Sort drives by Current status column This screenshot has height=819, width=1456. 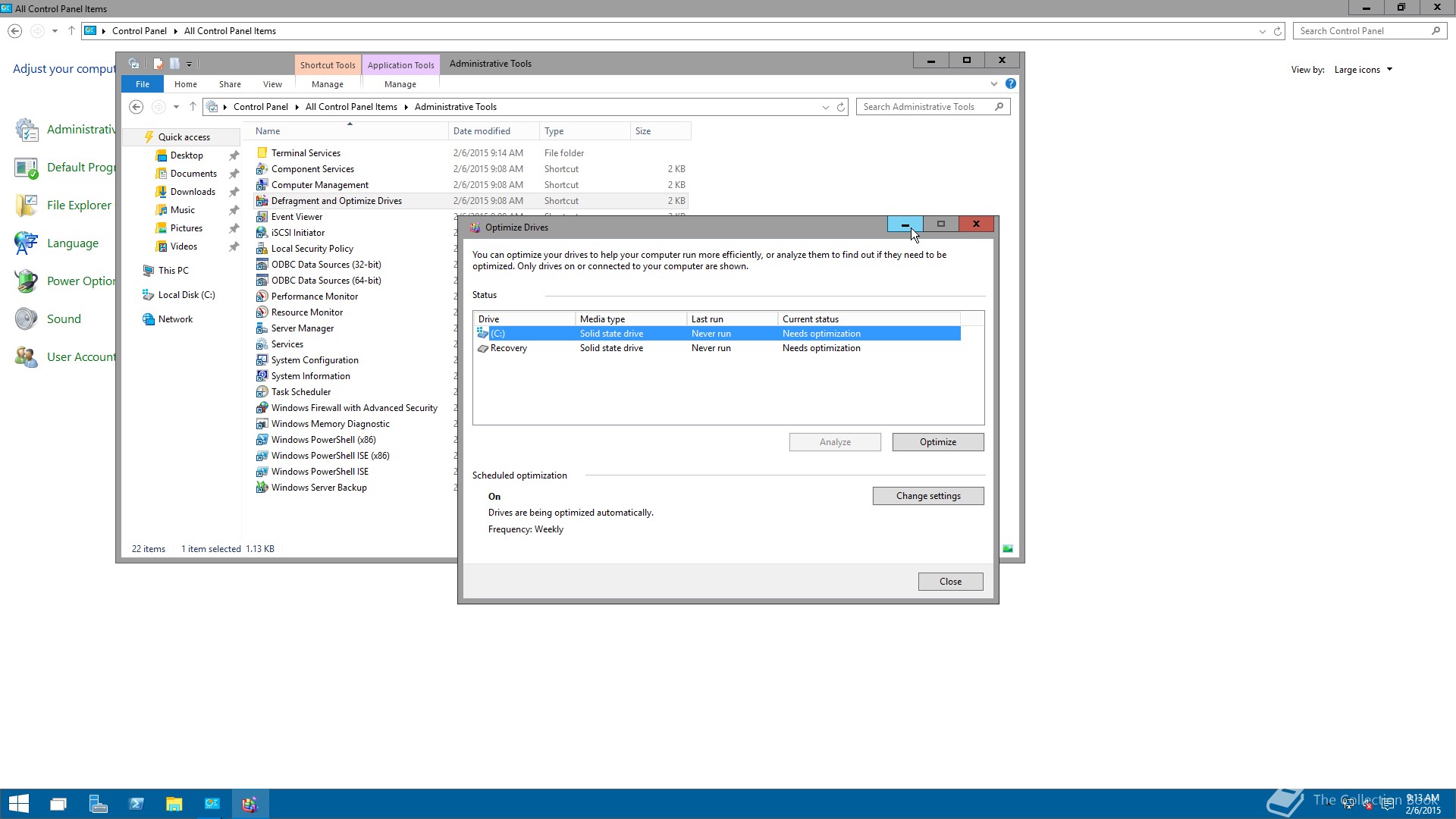point(869,319)
